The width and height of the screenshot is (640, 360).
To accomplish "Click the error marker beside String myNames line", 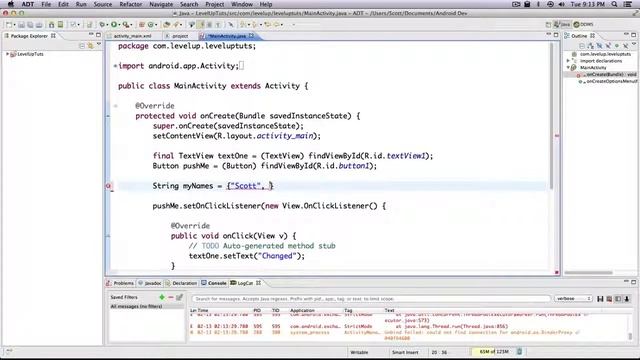I will (109, 186).
